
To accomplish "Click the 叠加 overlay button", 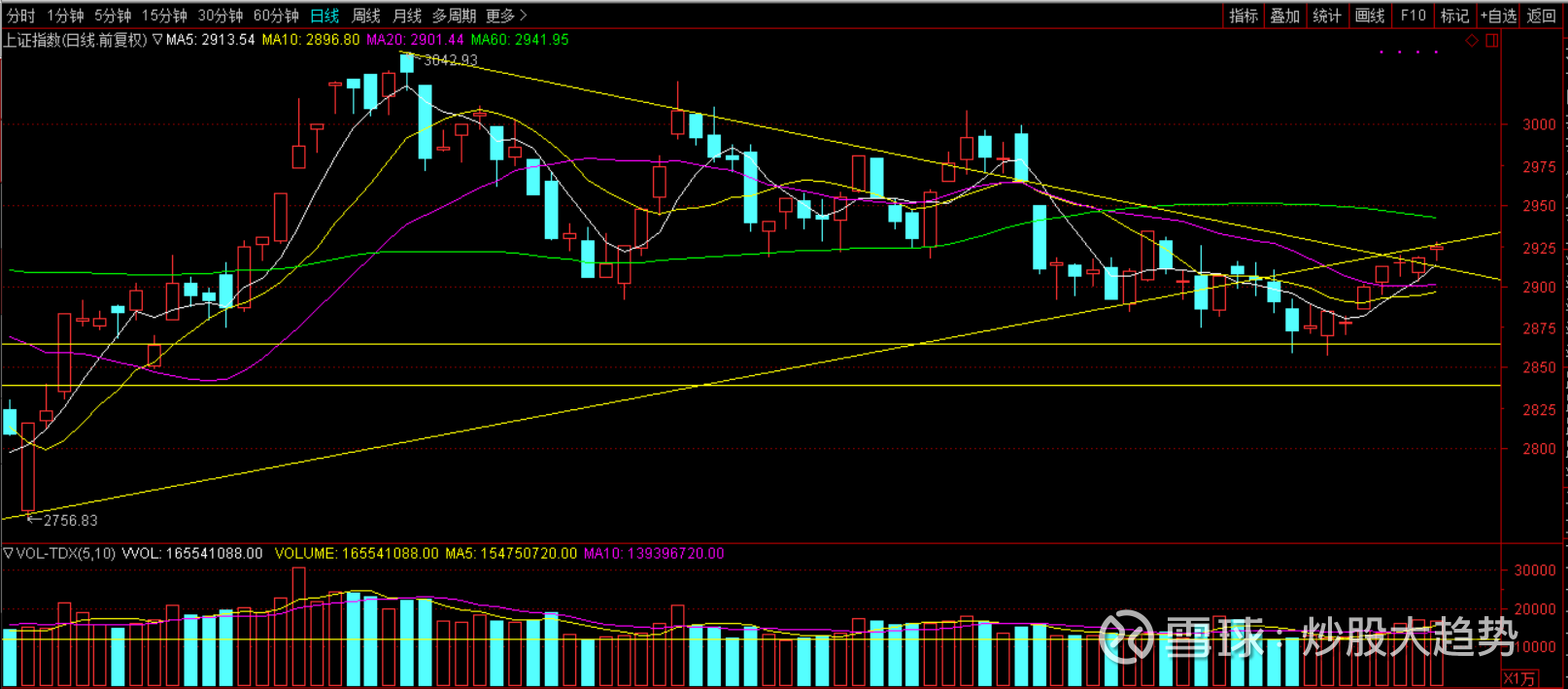I will [x=1285, y=16].
